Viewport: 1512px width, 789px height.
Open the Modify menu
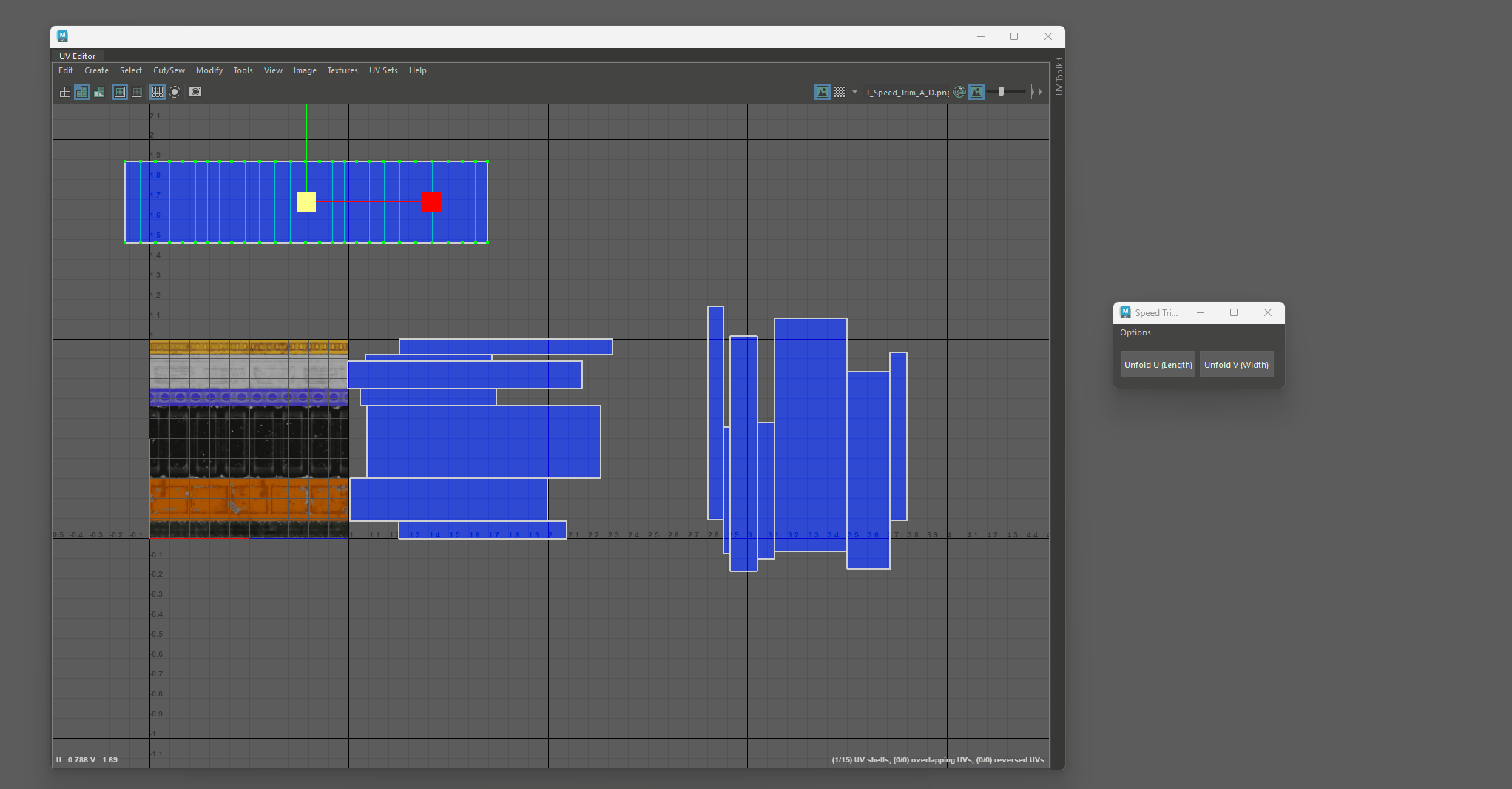209,70
